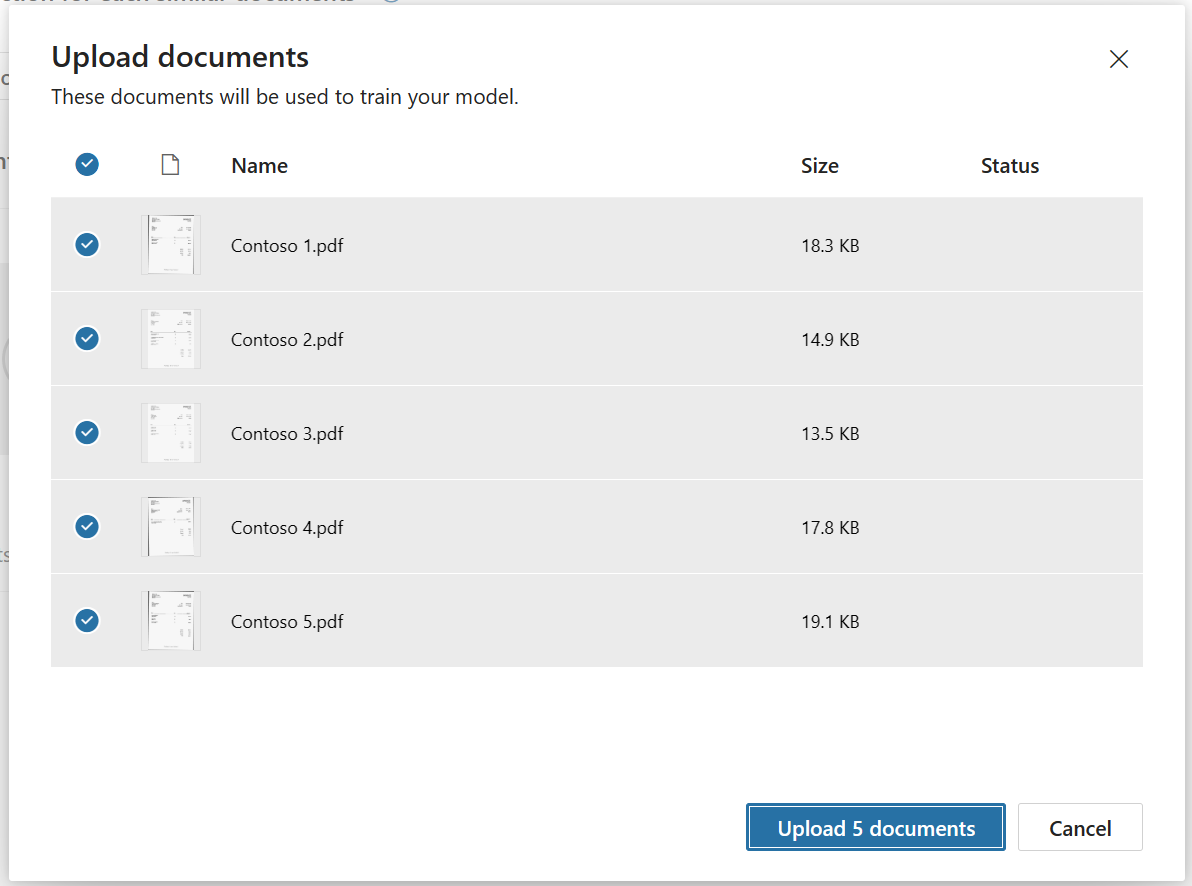
Task: Open Contoso 1.pdf thumbnail preview
Action: 171,245
